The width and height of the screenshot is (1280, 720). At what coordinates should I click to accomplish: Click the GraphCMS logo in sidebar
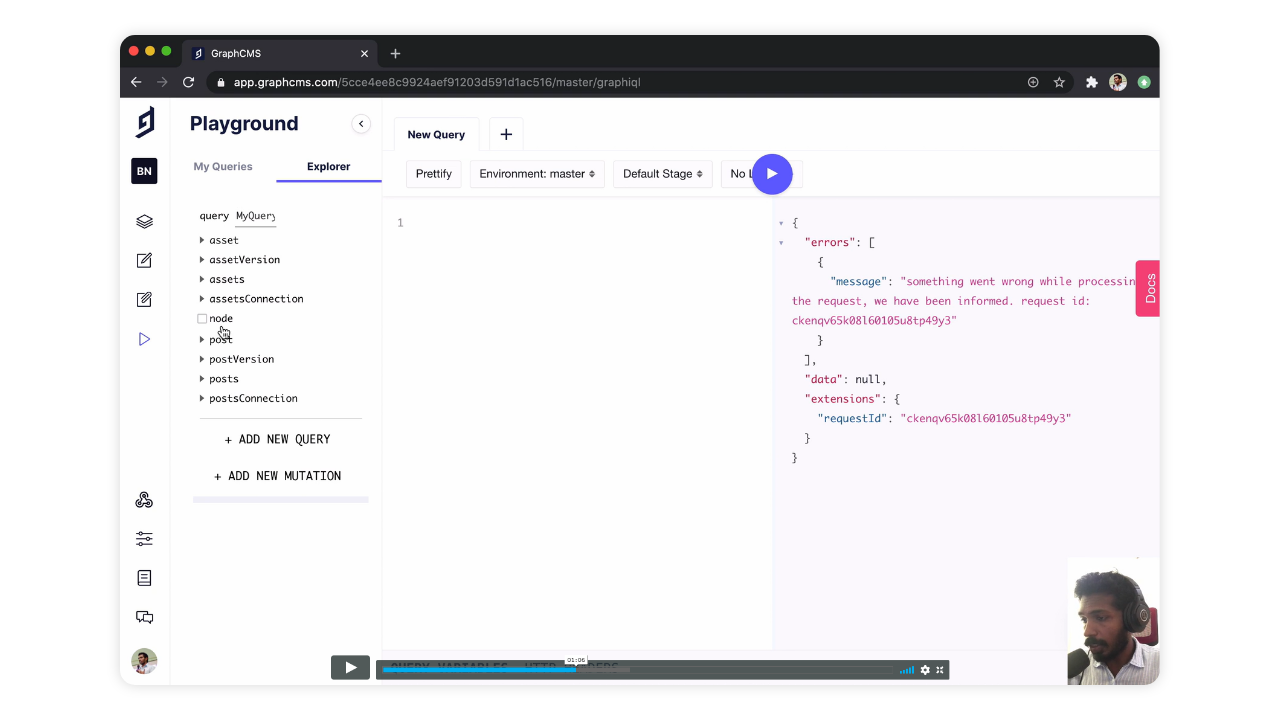(x=145, y=122)
